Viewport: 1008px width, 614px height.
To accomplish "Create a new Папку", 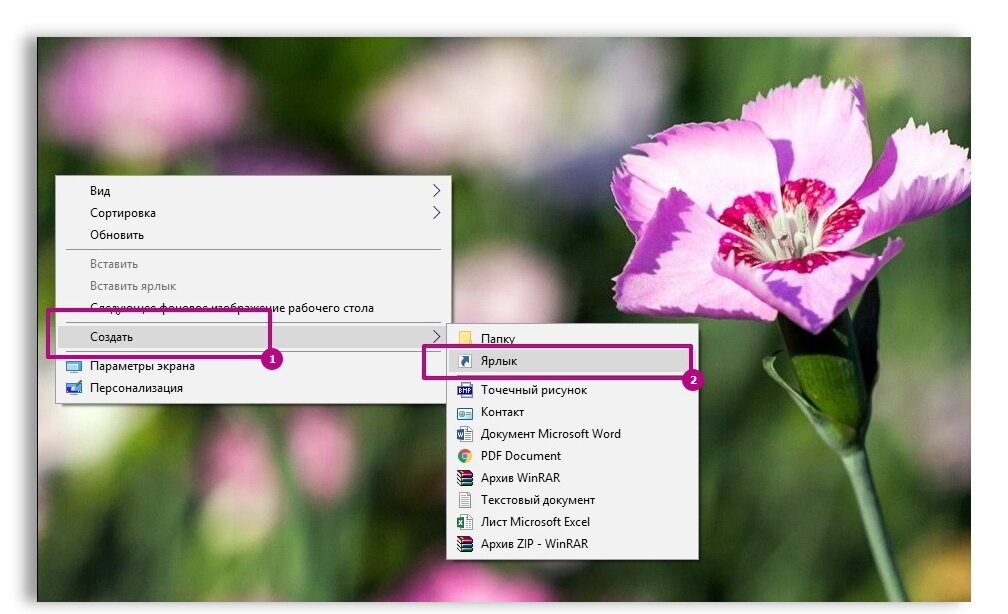I will (x=572, y=338).
